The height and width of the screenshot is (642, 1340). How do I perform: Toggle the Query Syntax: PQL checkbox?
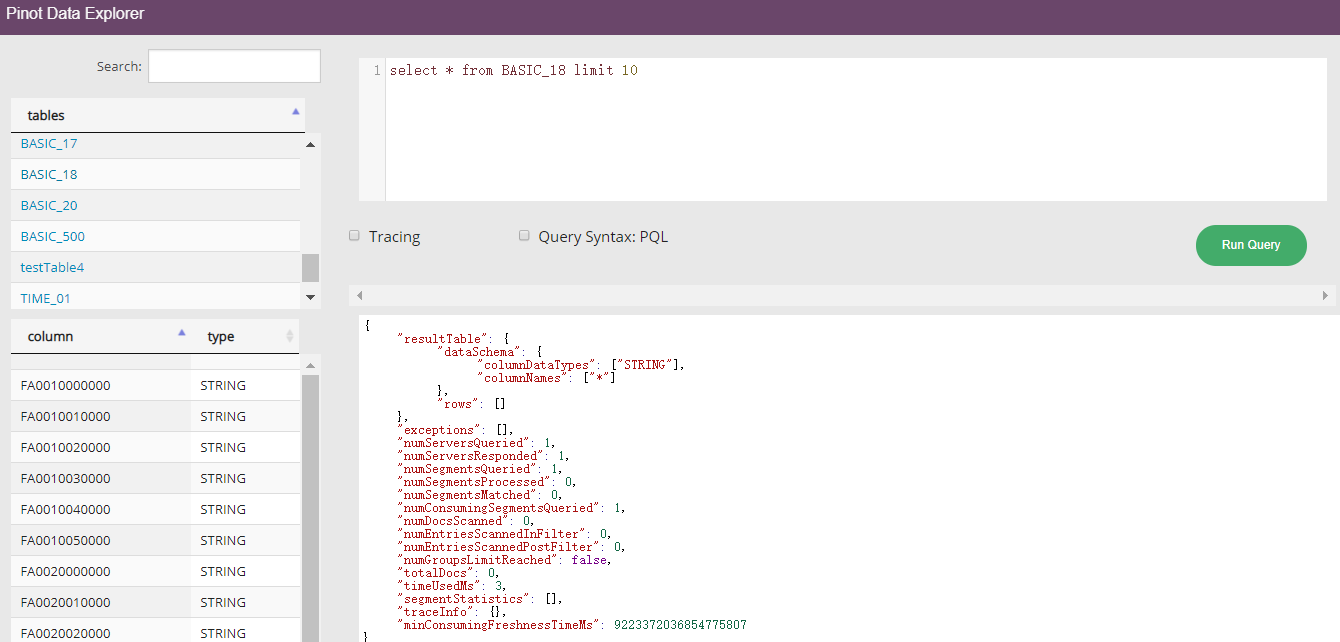[x=524, y=236]
